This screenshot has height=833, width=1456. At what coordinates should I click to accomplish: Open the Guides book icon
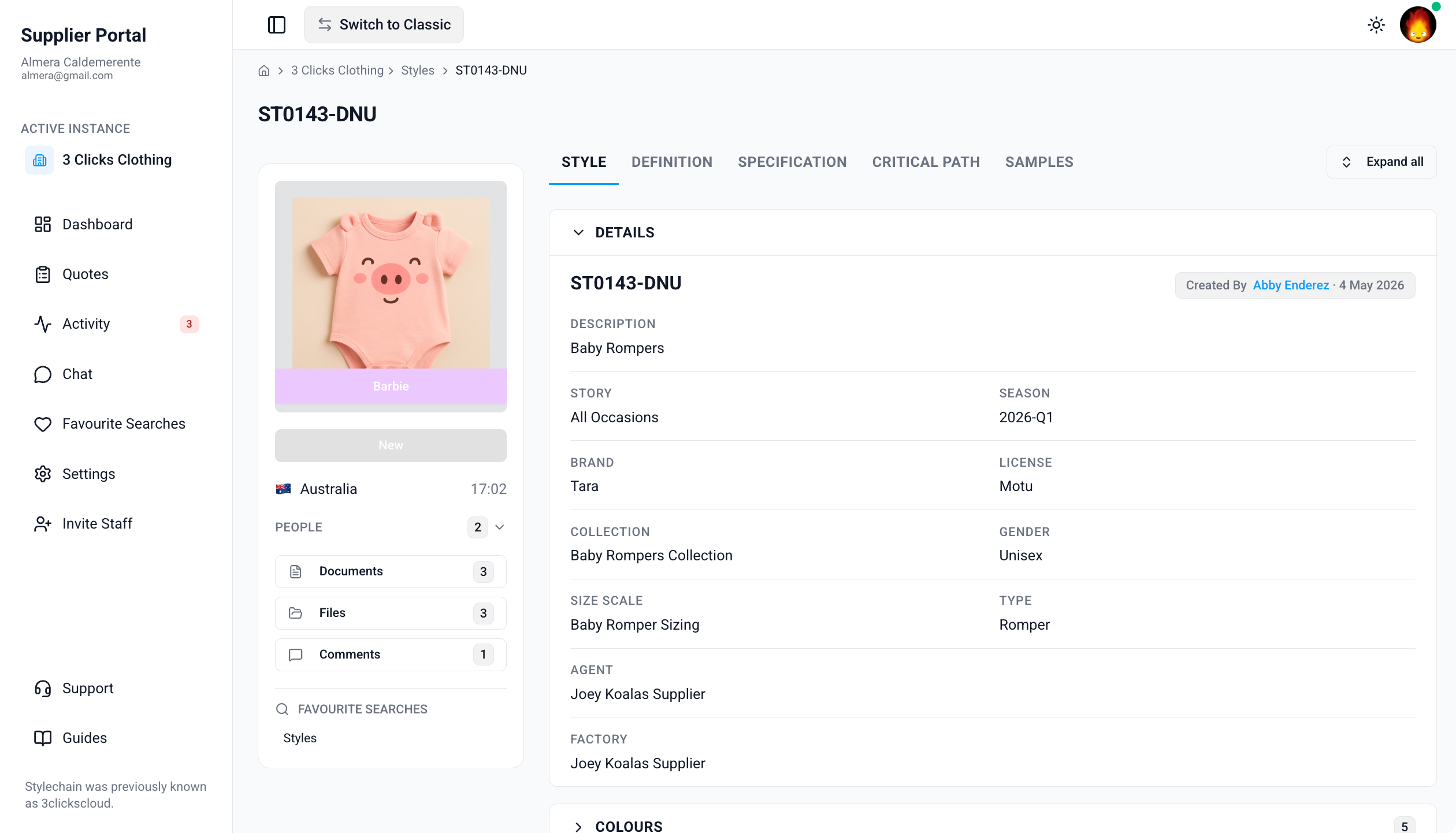(x=43, y=738)
